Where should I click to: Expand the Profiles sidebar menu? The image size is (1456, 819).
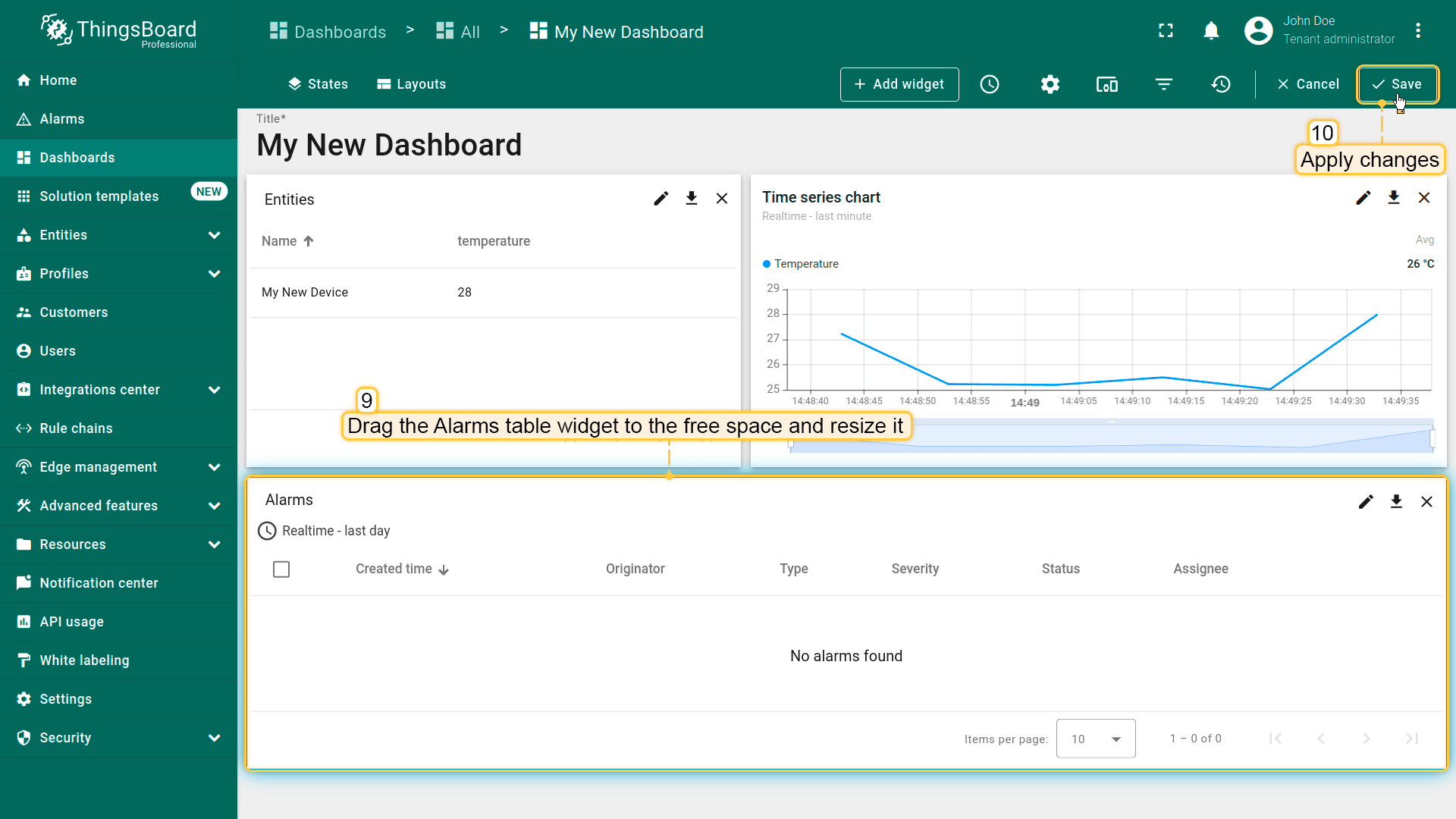(118, 274)
